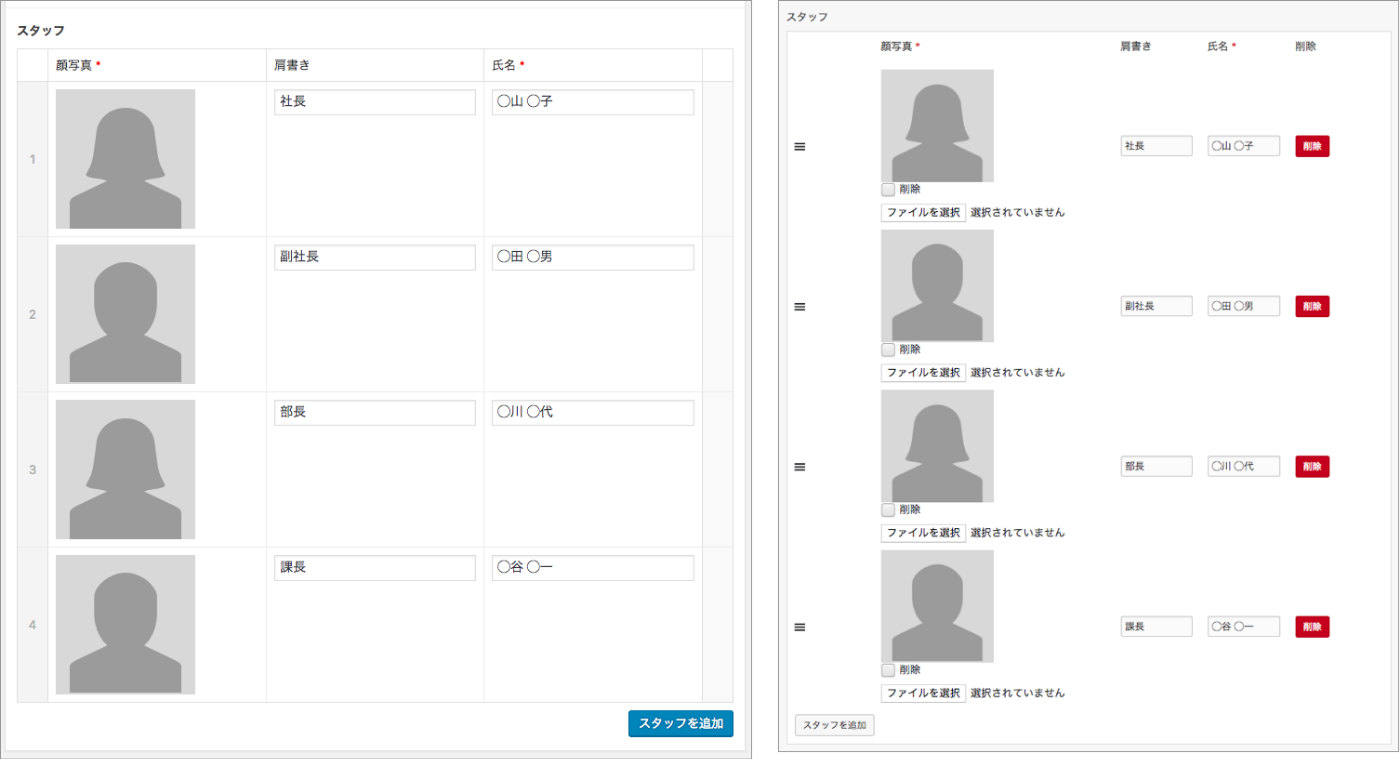Delete the 社長 row with red 削除 button
The height and width of the screenshot is (759, 1400).
pos(1312,146)
